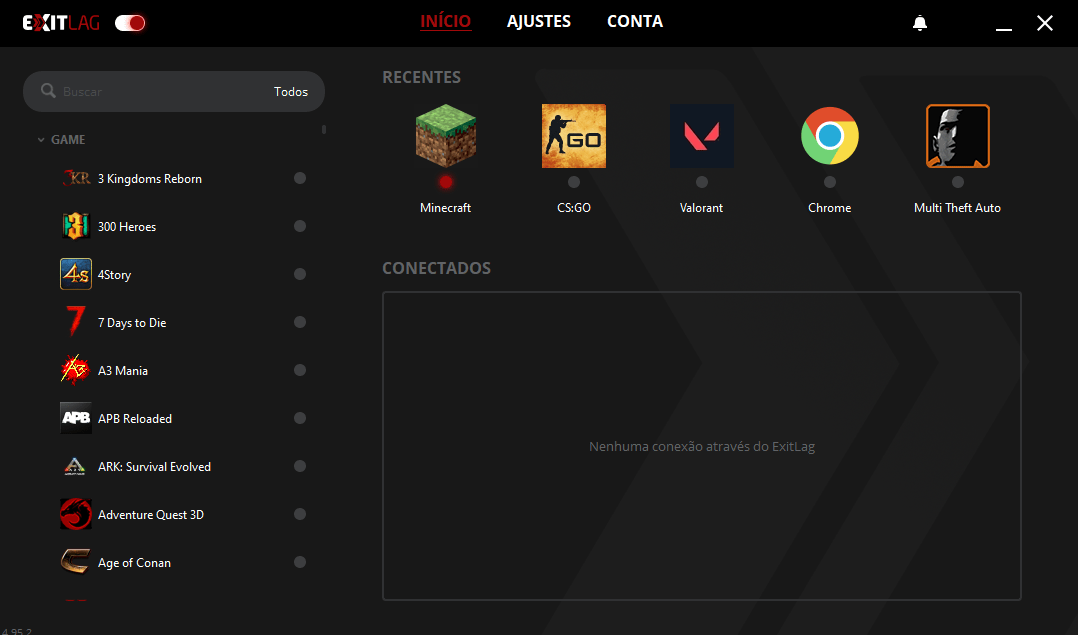Toggle status dot for Age of Conan
This screenshot has width=1078, height=635.
coord(300,561)
